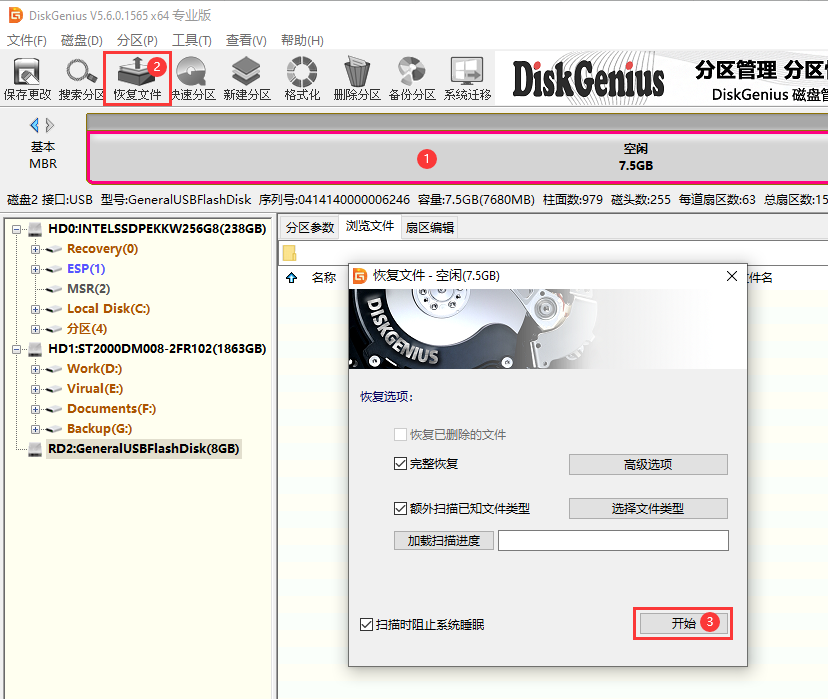Image resolution: width=828 pixels, height=699 pixels.
Task: Select the 空闲 7.5GB free space block
Action: tap(458, 158)
